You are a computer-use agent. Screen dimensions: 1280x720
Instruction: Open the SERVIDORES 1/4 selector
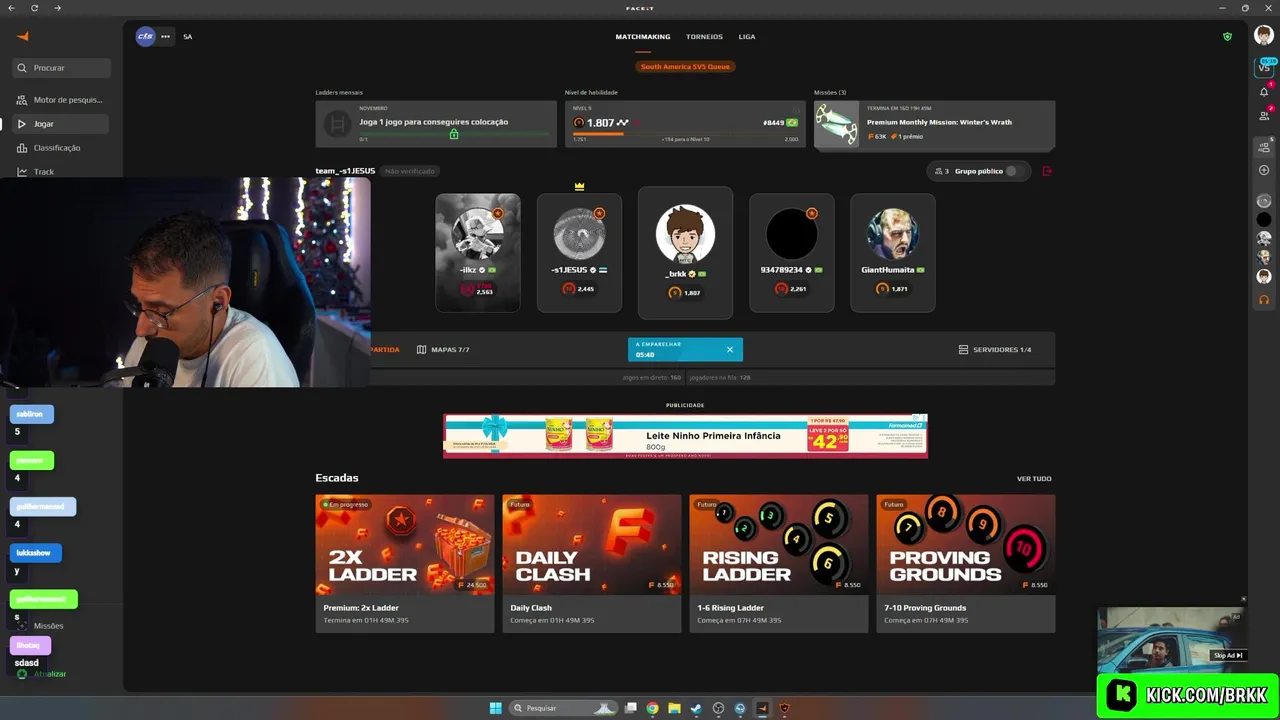tap(995, 349)
